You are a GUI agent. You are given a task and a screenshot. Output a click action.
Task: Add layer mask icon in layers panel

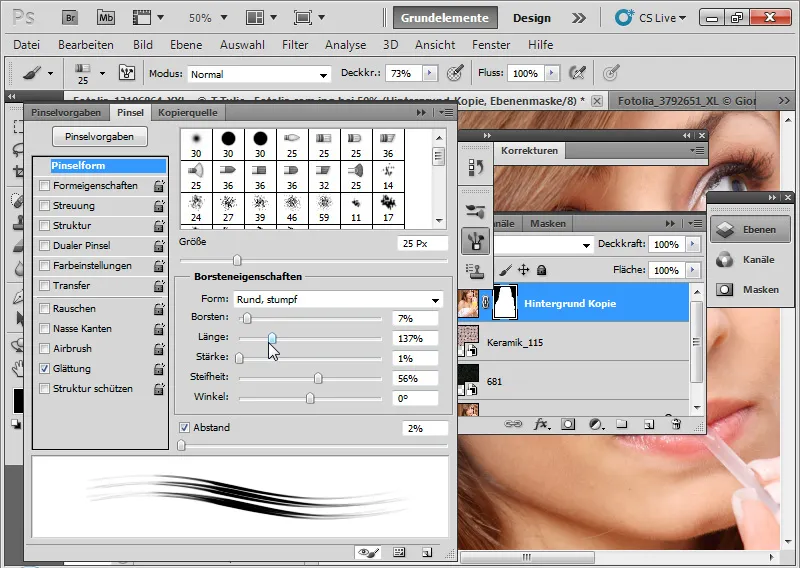[568, 424]
